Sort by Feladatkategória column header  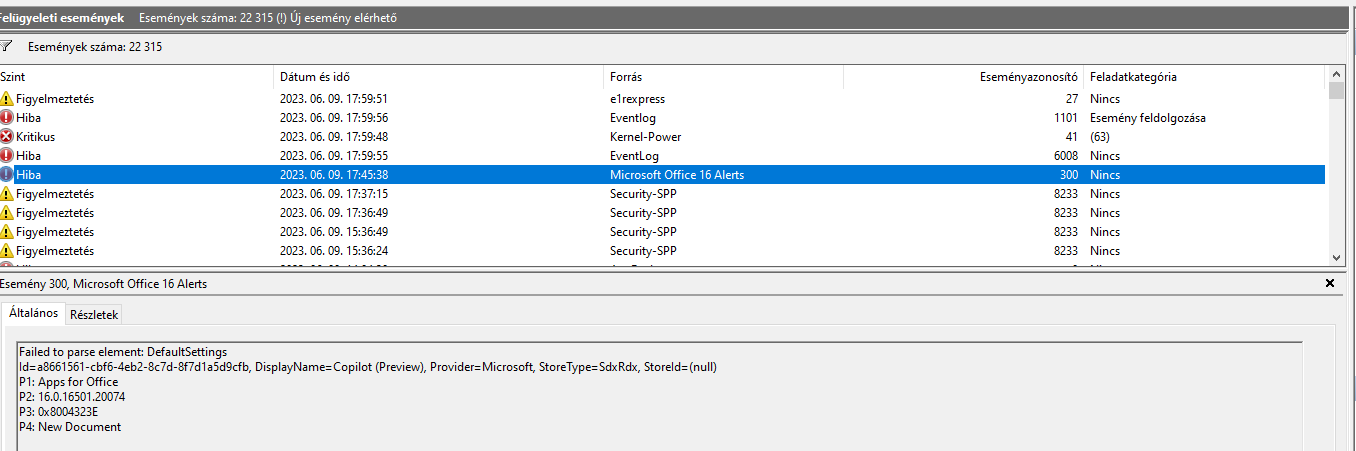tap(1203, 77)
